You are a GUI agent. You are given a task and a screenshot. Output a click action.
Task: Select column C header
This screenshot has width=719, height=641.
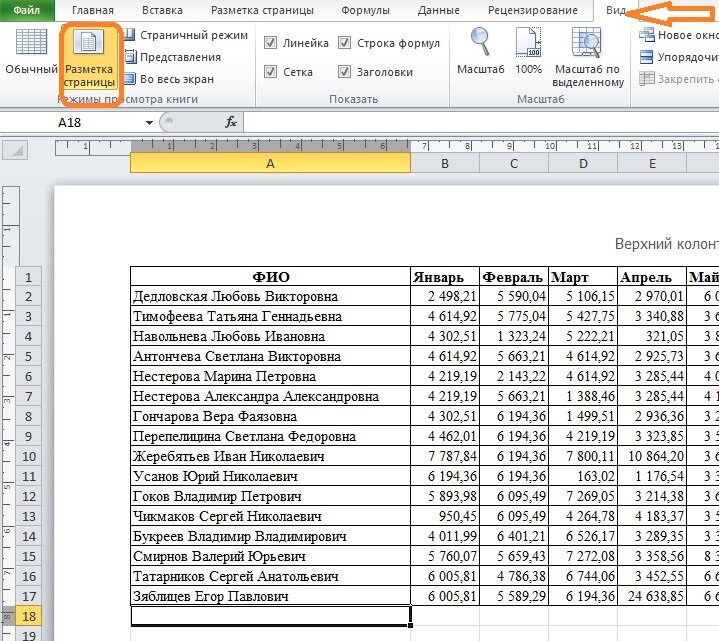tap(514, 164)
